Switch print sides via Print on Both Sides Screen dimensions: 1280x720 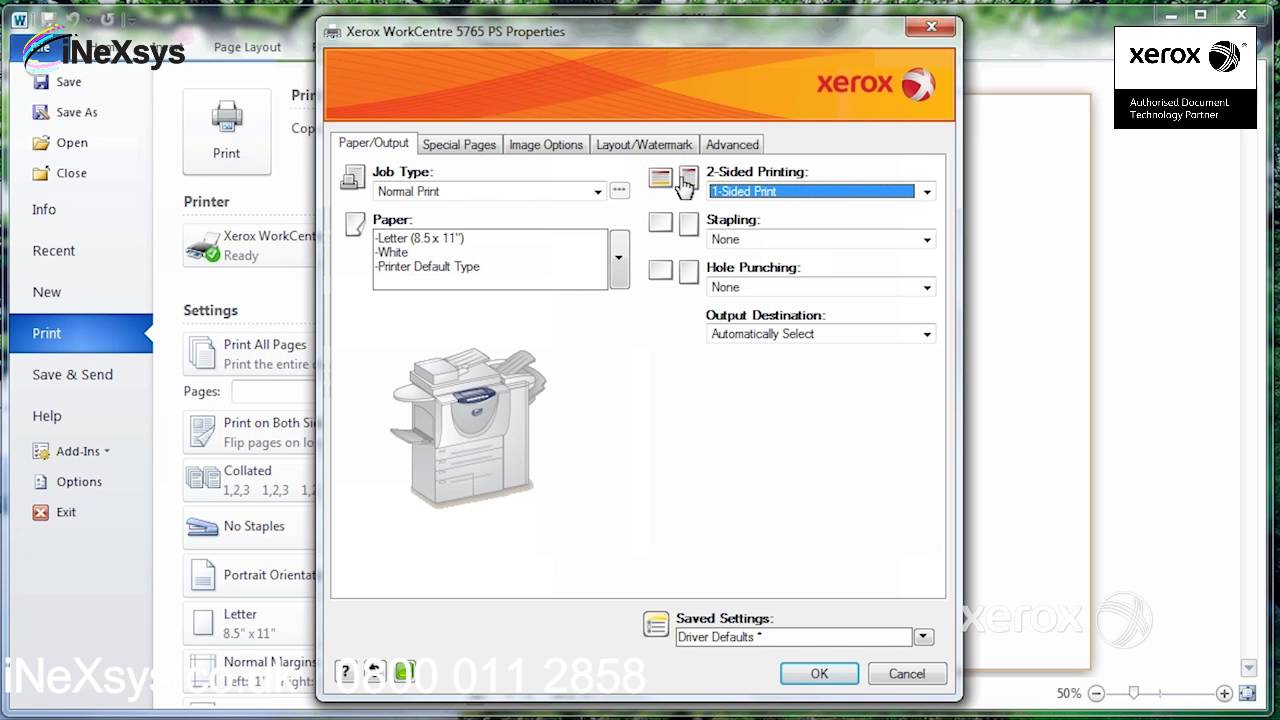click(249, 431)
